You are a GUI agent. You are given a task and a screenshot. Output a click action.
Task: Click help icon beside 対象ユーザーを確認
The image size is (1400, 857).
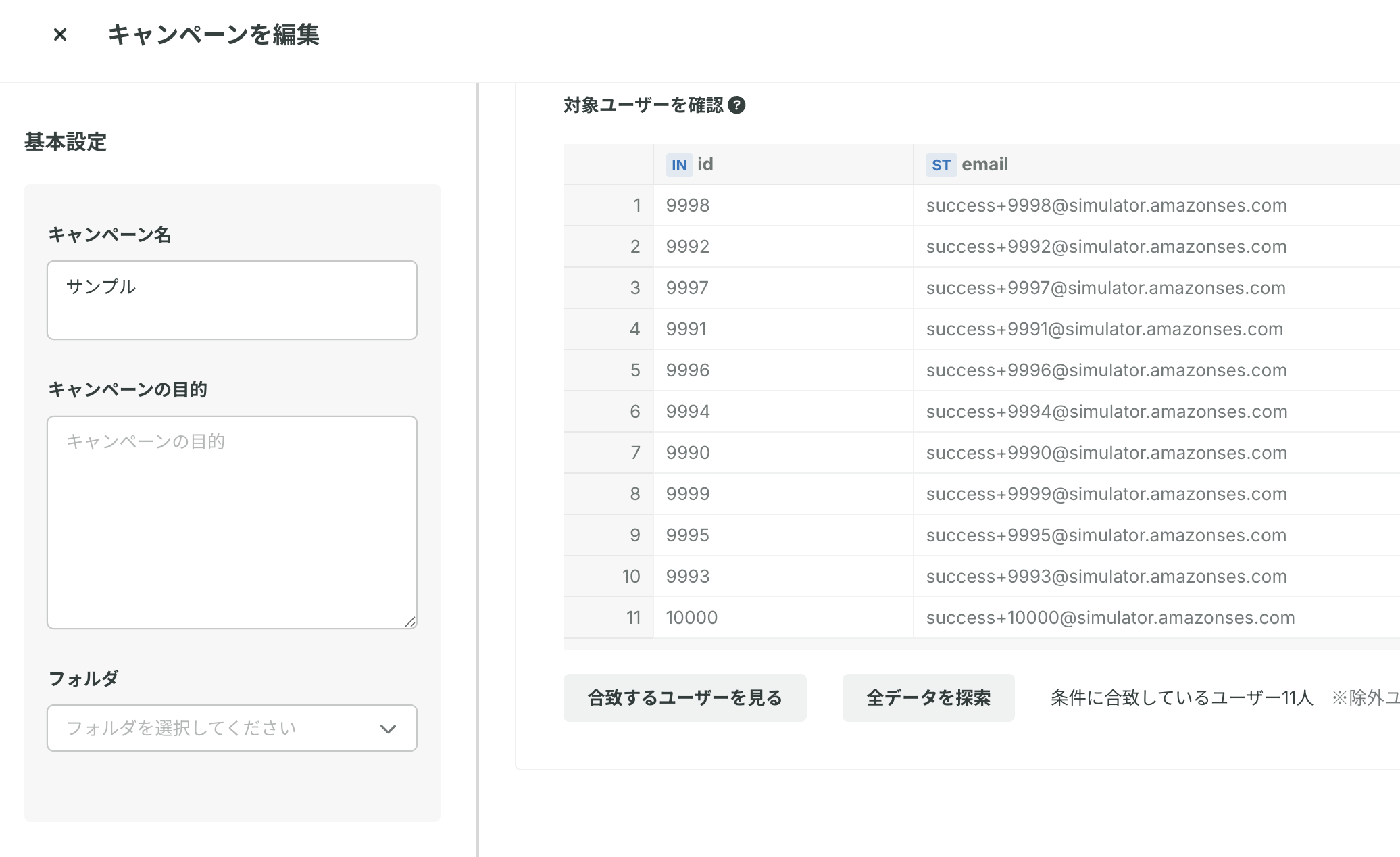pos(736,105)
